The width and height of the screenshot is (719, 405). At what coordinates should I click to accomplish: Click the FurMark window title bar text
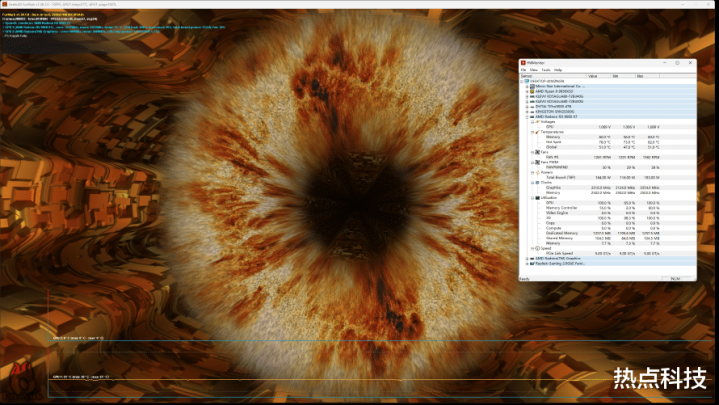point(62,4)
